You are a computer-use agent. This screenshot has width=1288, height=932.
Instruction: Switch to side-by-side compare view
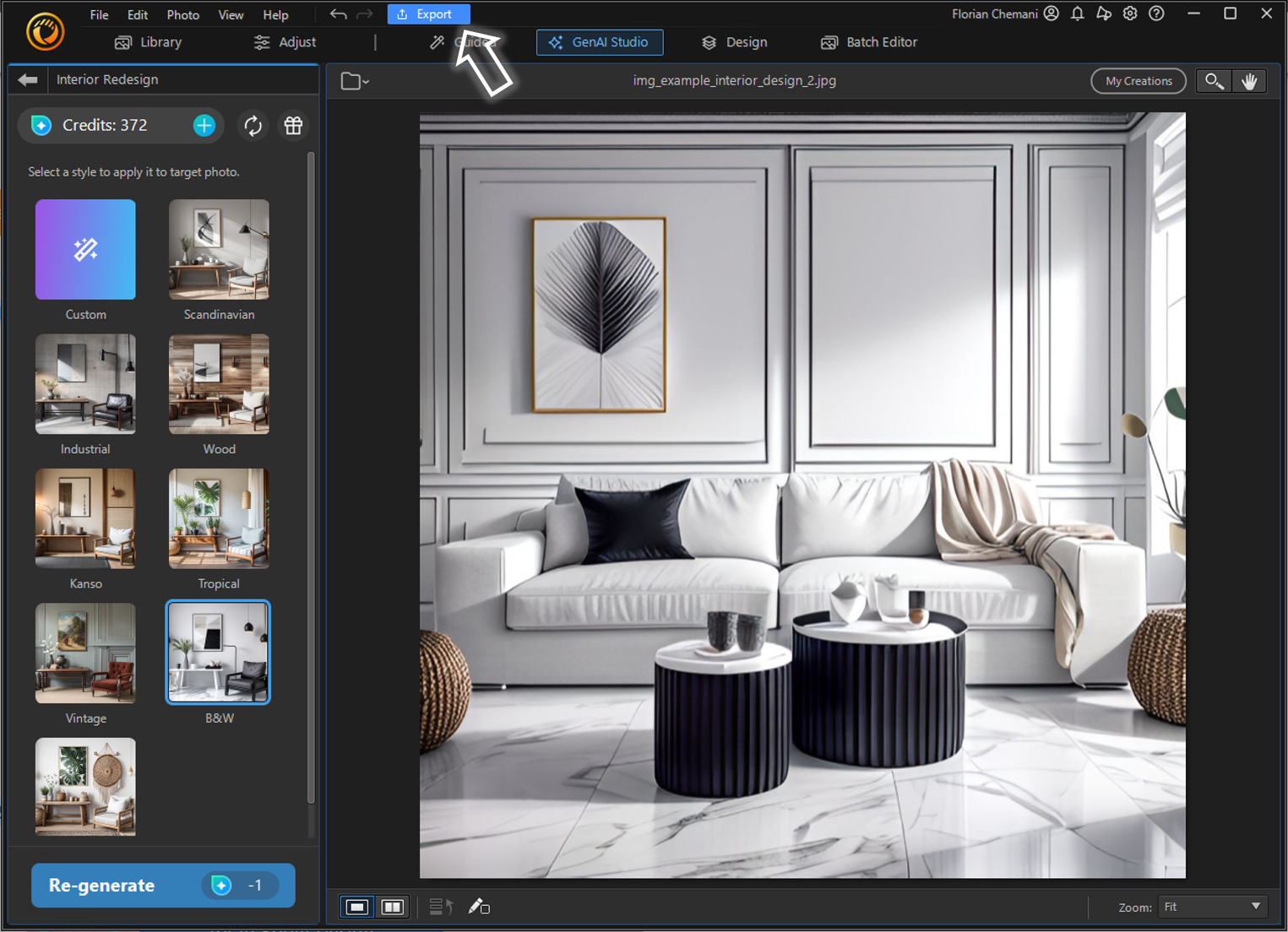coord(392,906)
